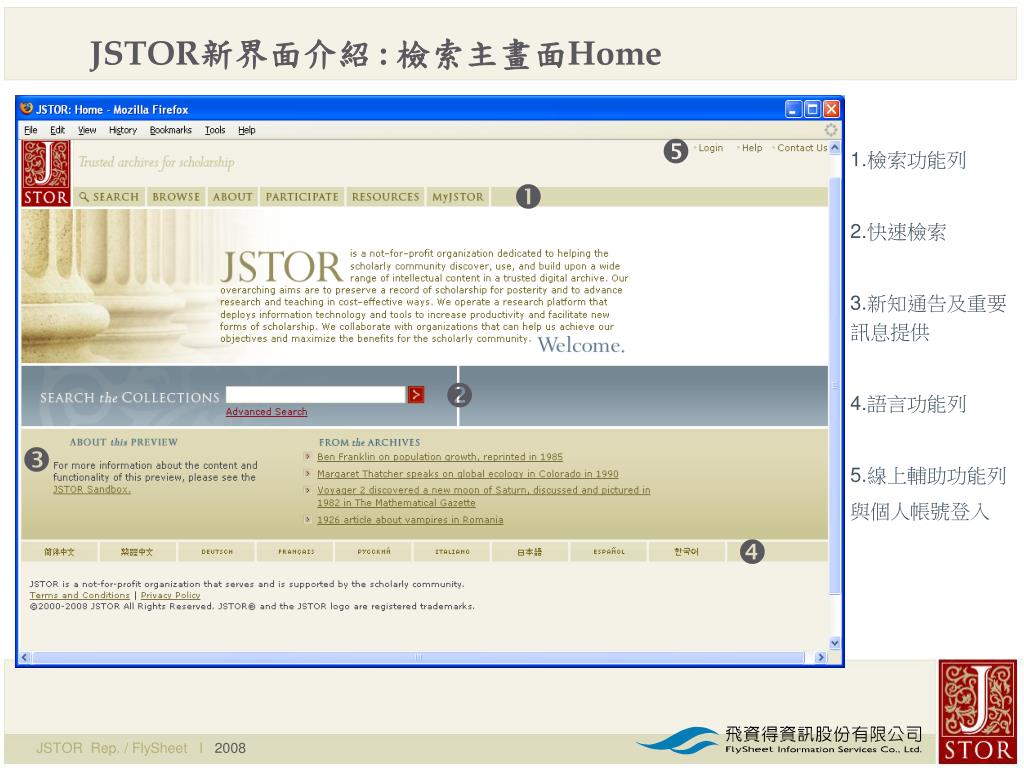This screenshot has width=1024, height=768.
Task: Open the Edit menu
Action: click(x=57, y=130)
